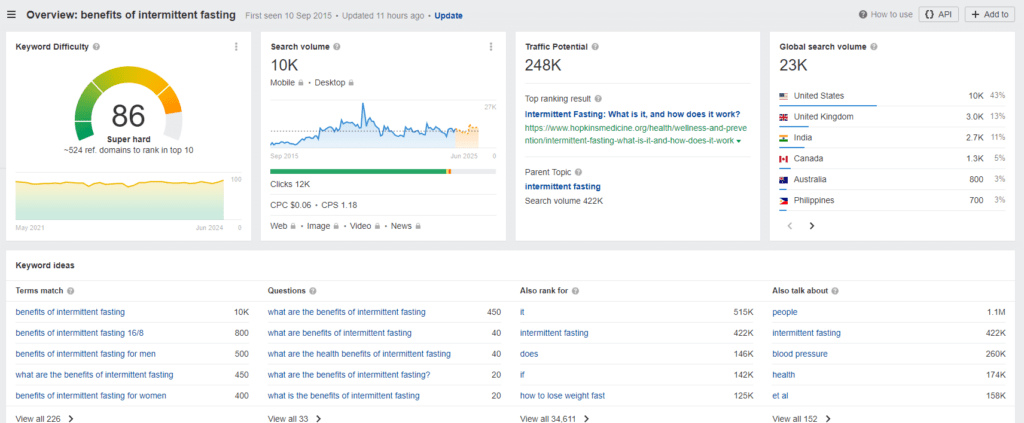Open the does keyword in Also rank for
1024x423 pixels.
pyautogui.click(x=529, y=354)
